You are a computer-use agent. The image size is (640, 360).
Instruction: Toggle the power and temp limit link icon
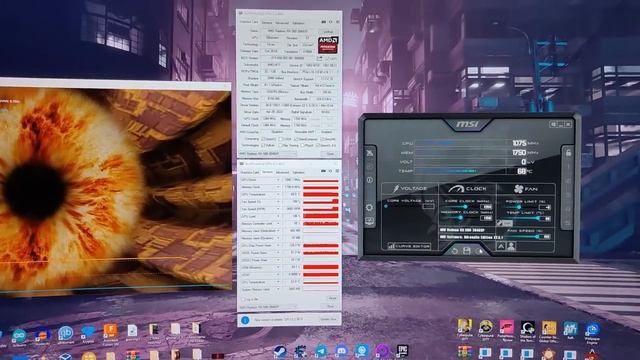pyautogui.click(x=499, y=223)
